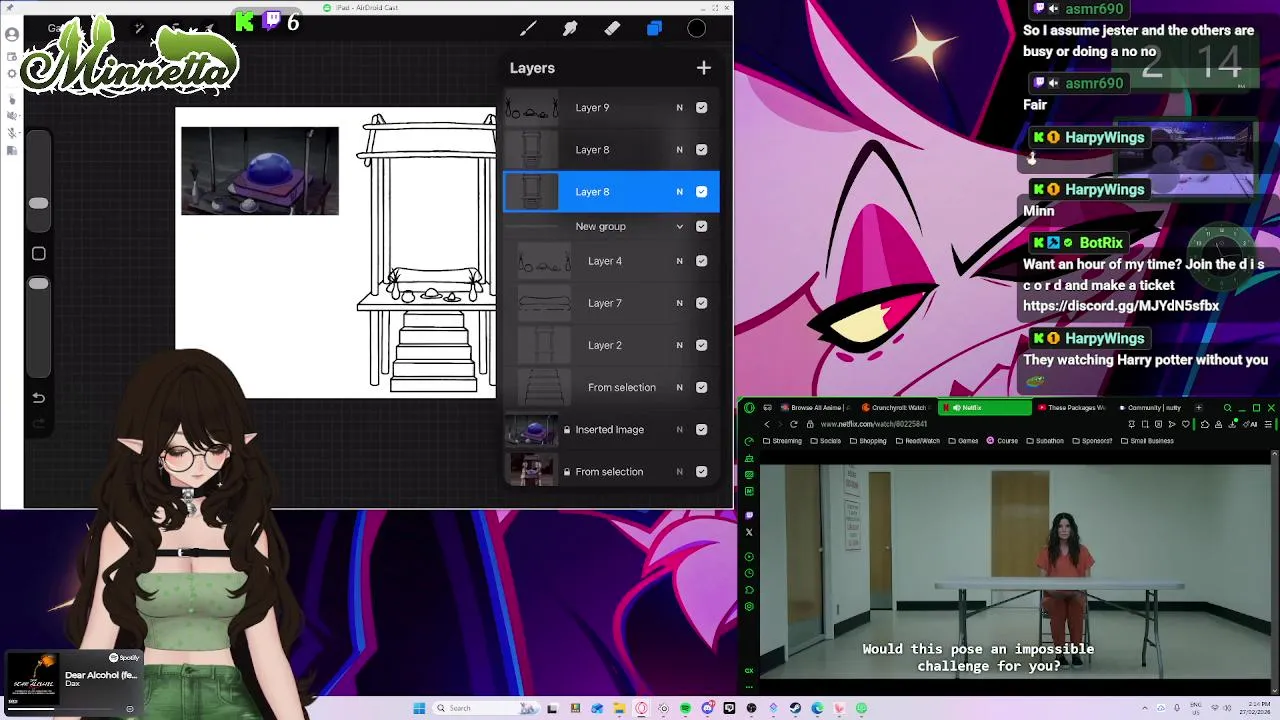Open blend mode N for Layer 2
The height and width of the screenshot is (720, 1280).
tap(679, 345)
